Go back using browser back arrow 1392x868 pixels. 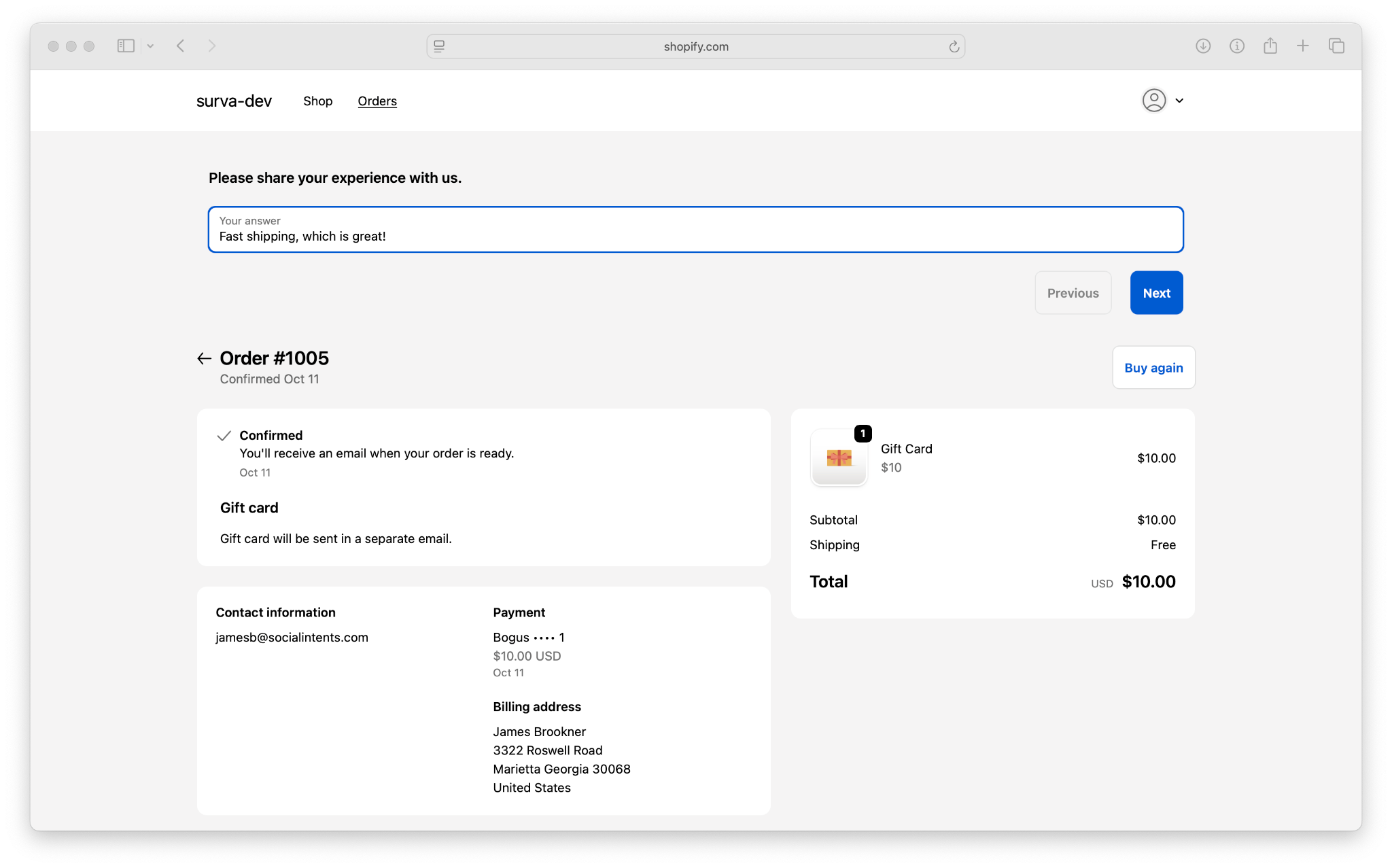(x=181, y=46)
